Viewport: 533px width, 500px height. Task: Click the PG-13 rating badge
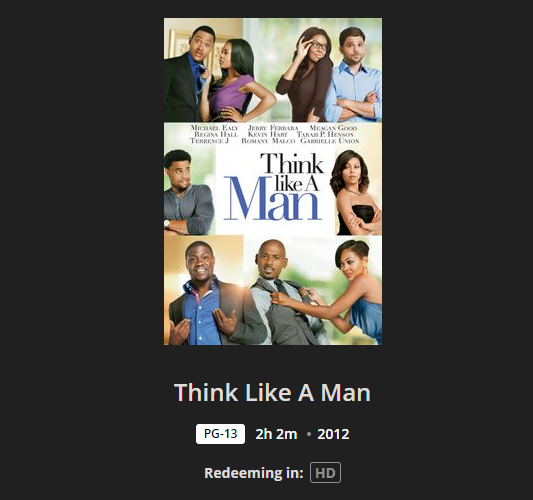pos(220,434)
